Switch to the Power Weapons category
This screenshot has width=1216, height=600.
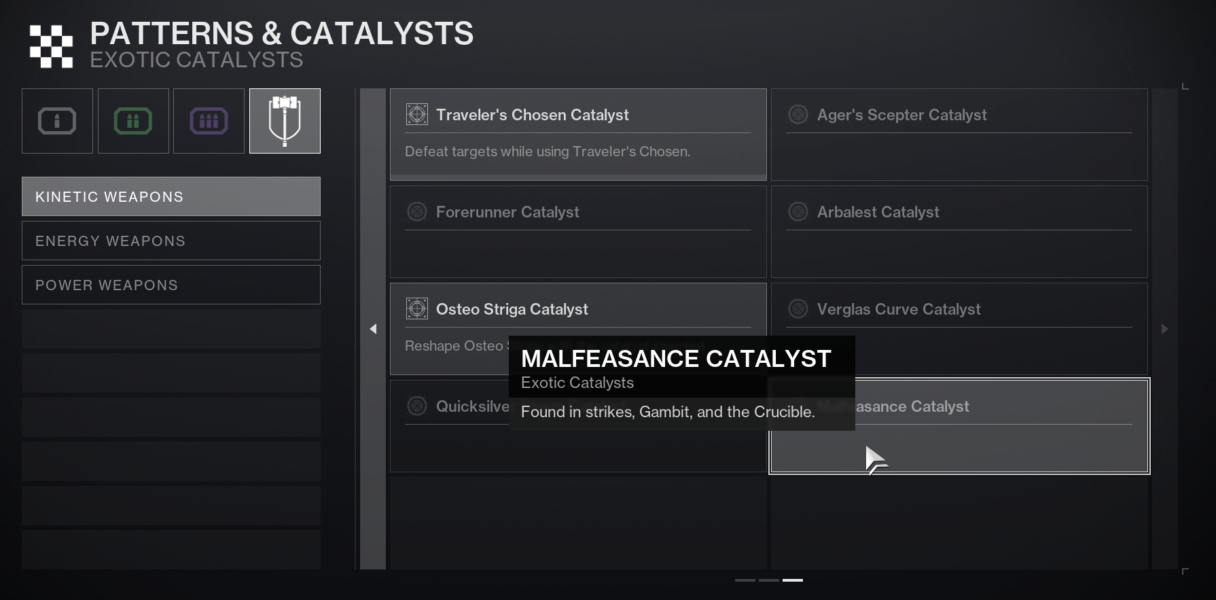tap(170, 284)
